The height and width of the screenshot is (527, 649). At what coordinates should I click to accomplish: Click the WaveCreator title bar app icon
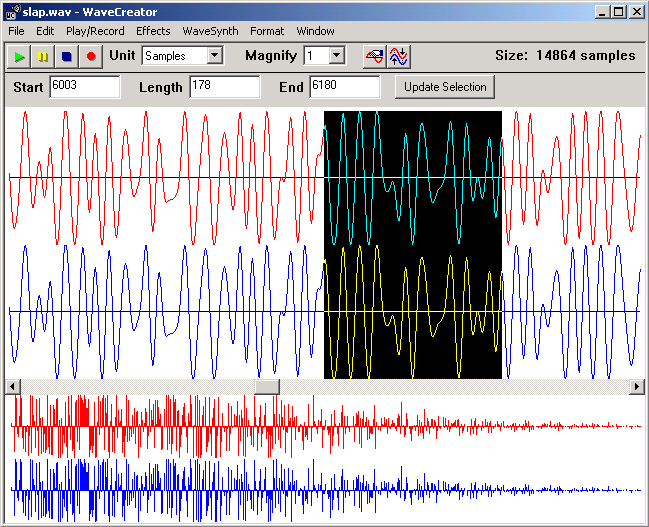[11, 12]
